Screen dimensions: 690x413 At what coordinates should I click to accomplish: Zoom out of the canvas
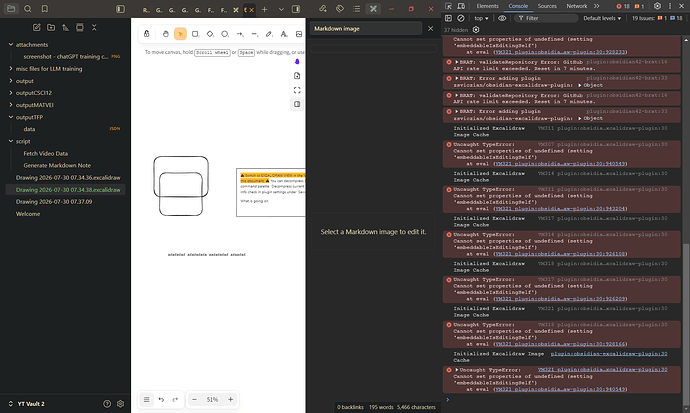pyautogui.click(x=194, y=399)
